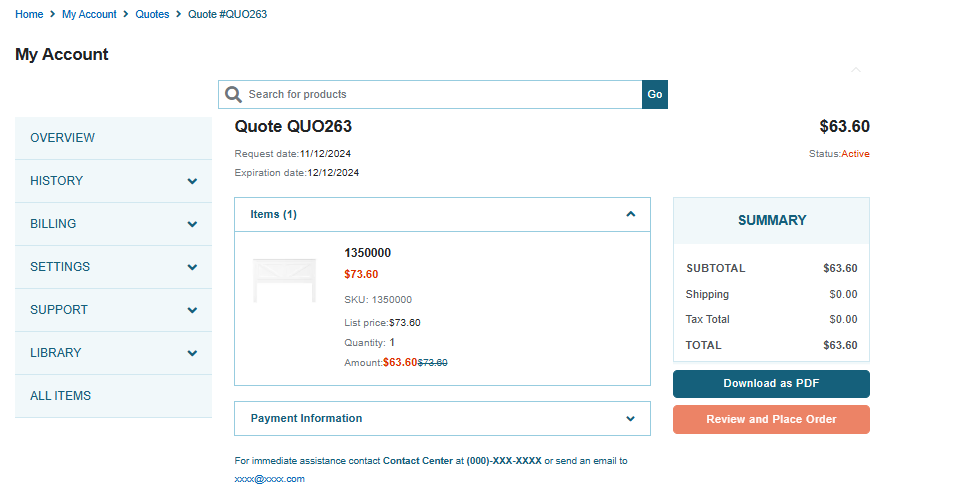Open the Home breadcrumb link

point(29,14)
